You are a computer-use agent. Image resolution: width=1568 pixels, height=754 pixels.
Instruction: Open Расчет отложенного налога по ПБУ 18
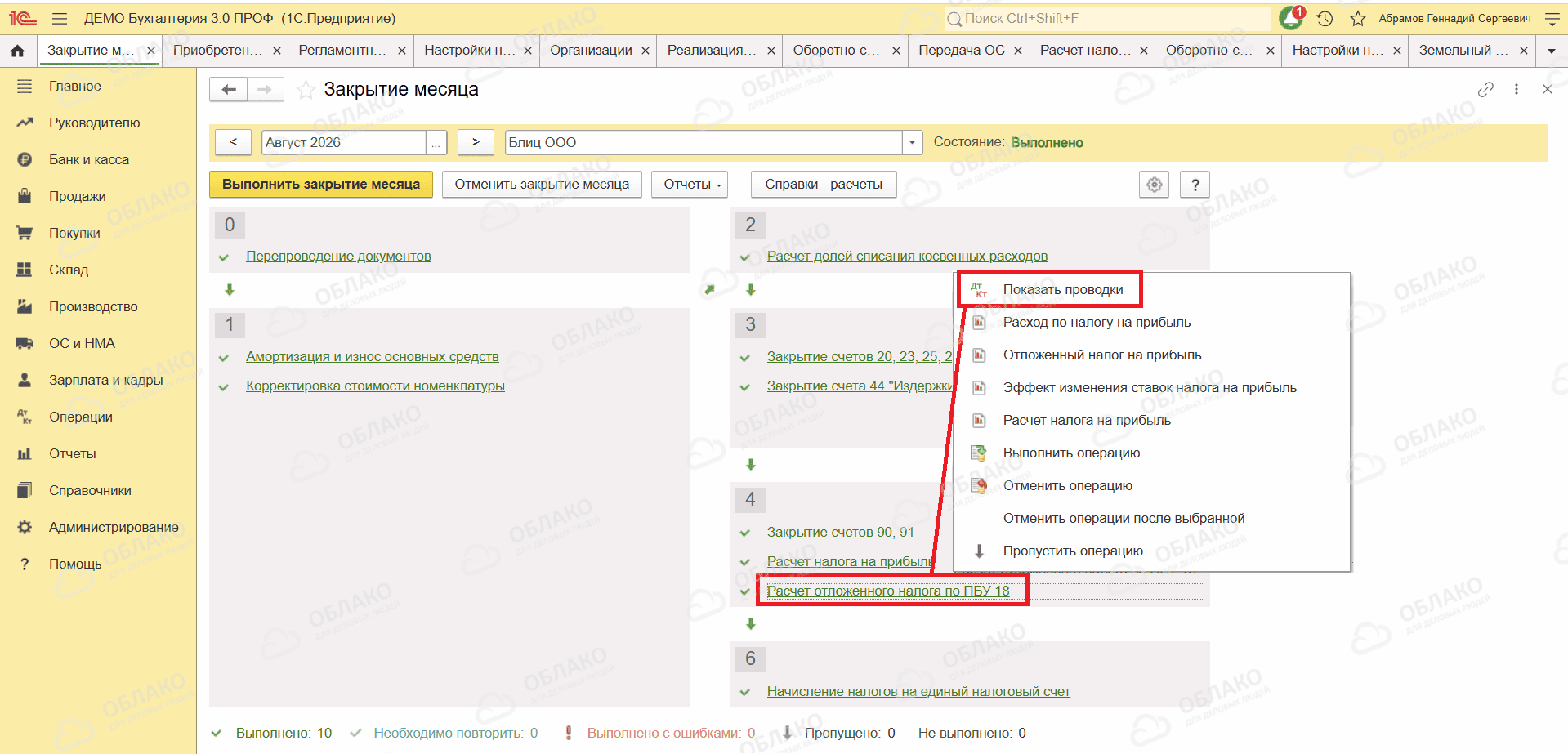888,591
